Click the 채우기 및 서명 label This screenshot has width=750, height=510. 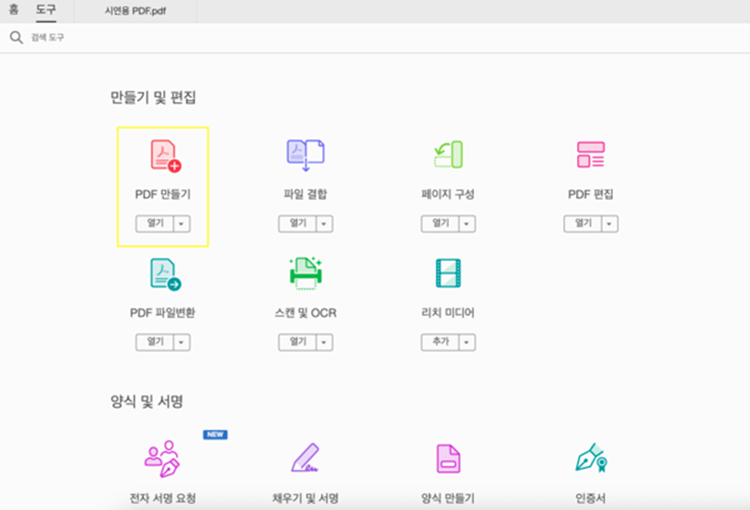click(305, 499)
